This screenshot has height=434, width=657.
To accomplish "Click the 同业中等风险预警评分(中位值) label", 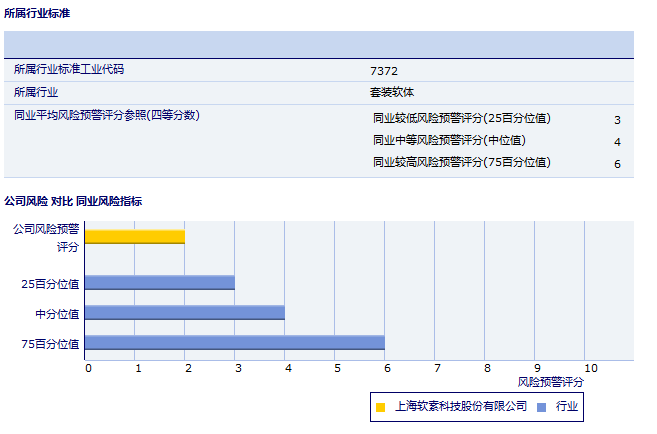I will pos(449,140).
